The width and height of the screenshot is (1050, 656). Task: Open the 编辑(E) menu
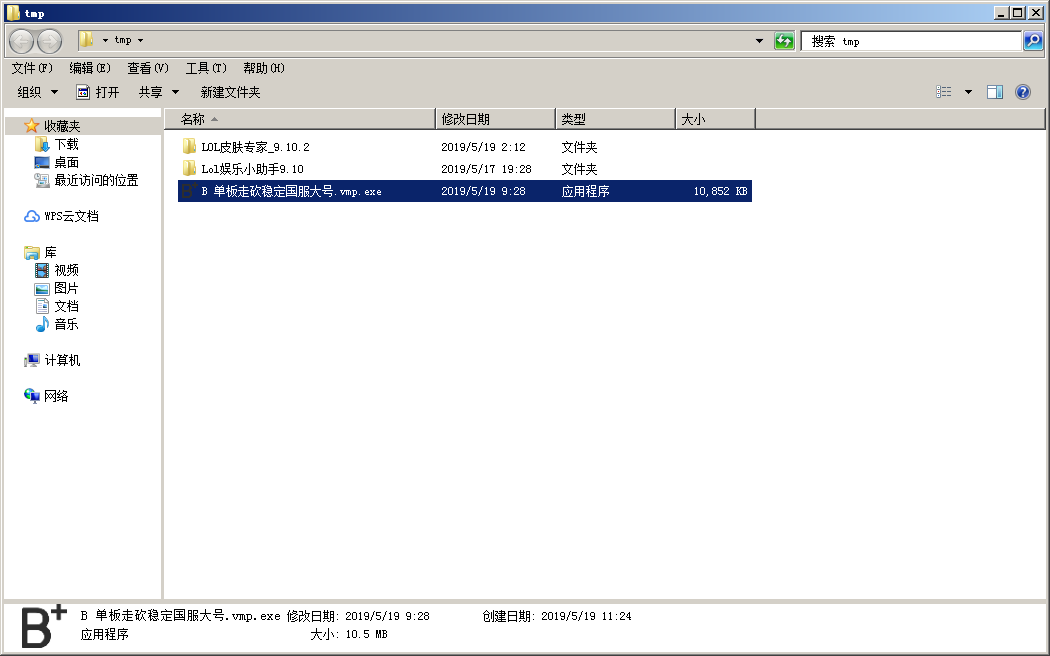[90, 68]
